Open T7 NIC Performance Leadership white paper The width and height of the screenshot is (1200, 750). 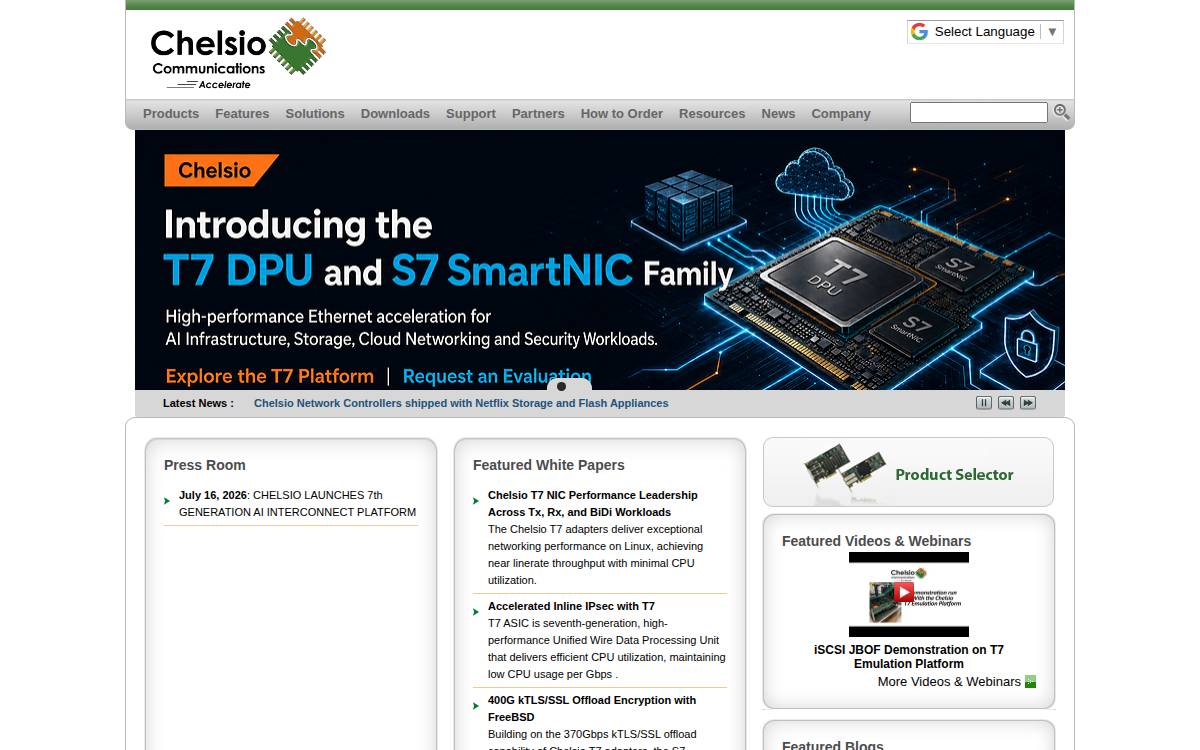593,503
